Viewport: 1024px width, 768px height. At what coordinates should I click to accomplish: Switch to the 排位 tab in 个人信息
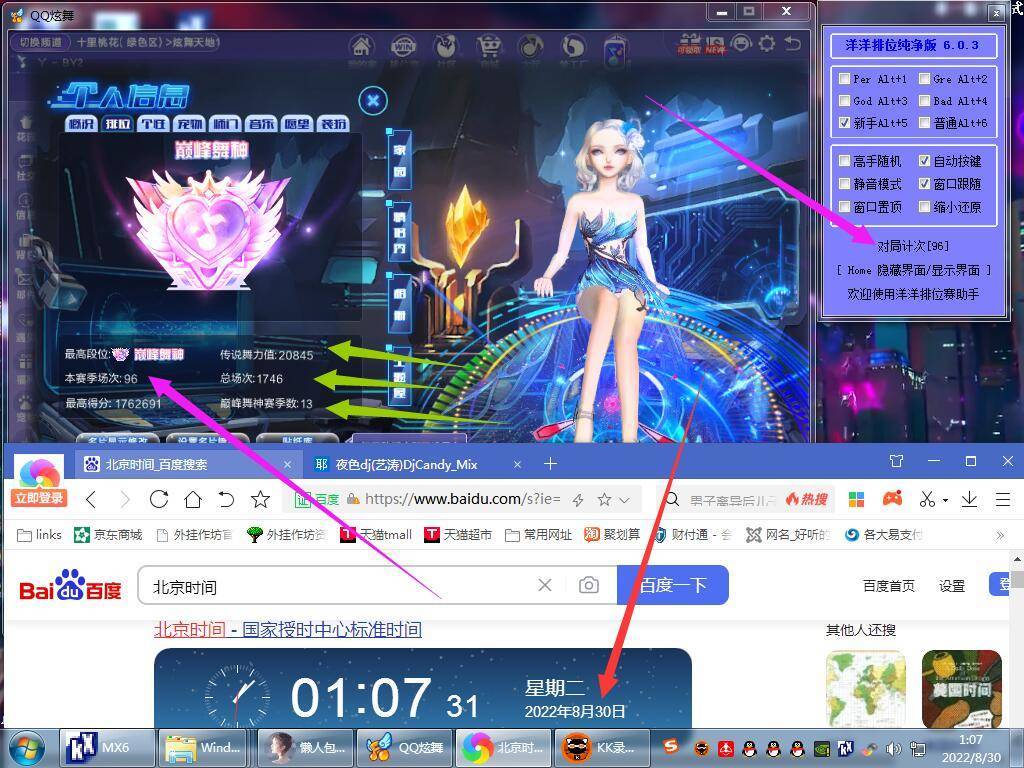(118, 123)
